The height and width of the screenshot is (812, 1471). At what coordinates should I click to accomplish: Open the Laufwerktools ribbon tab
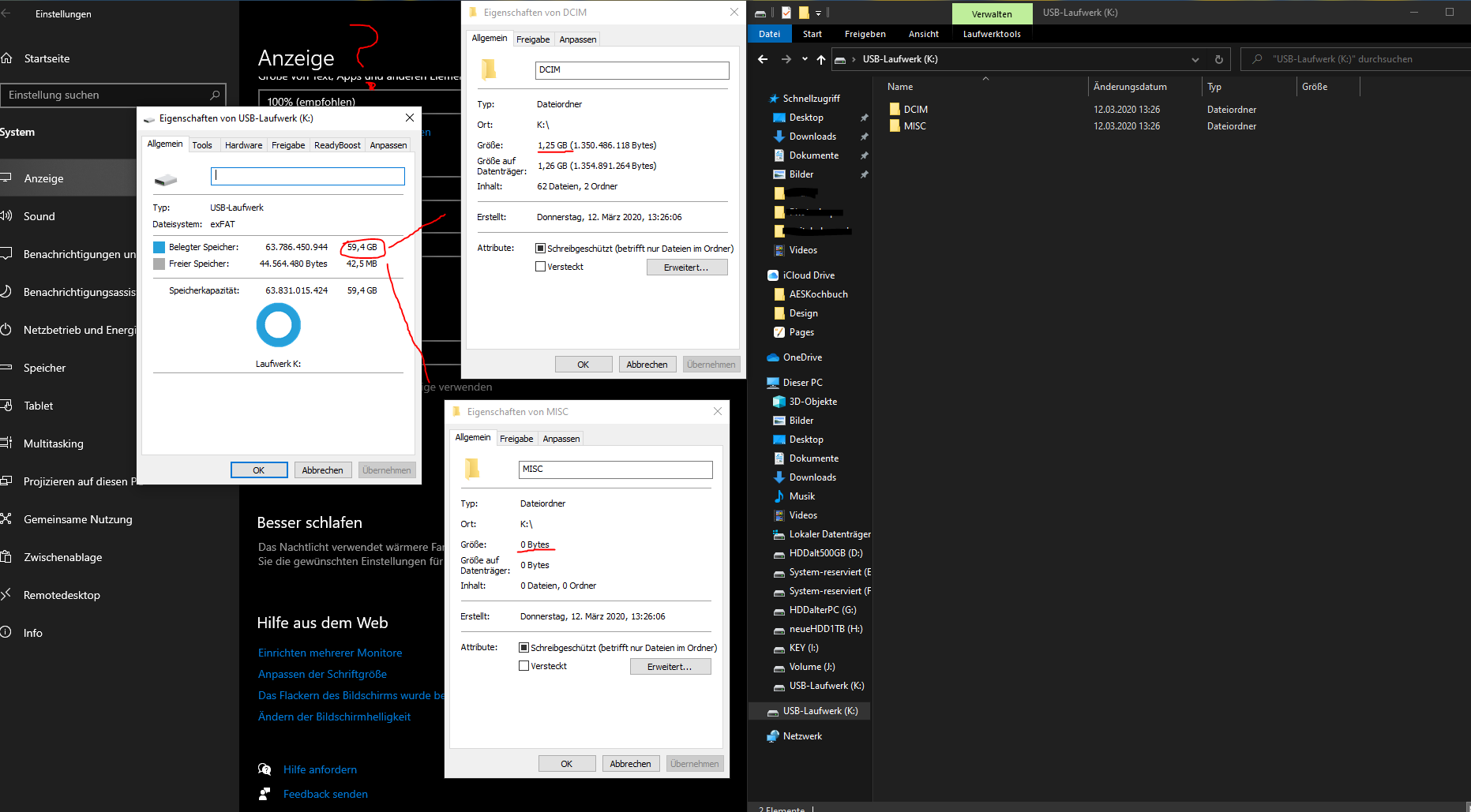point(992,34)
